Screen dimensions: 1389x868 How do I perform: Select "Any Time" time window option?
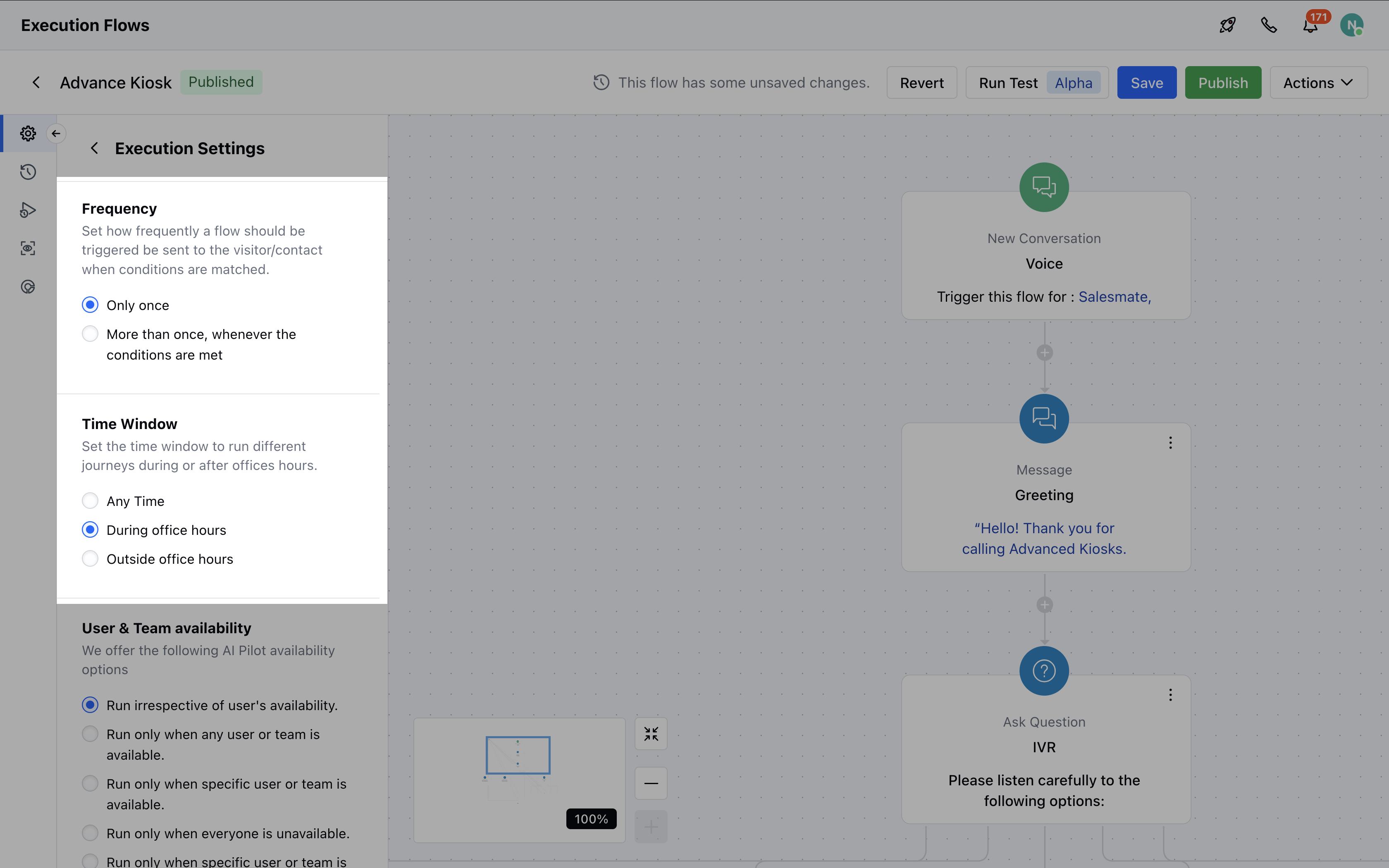90,501
